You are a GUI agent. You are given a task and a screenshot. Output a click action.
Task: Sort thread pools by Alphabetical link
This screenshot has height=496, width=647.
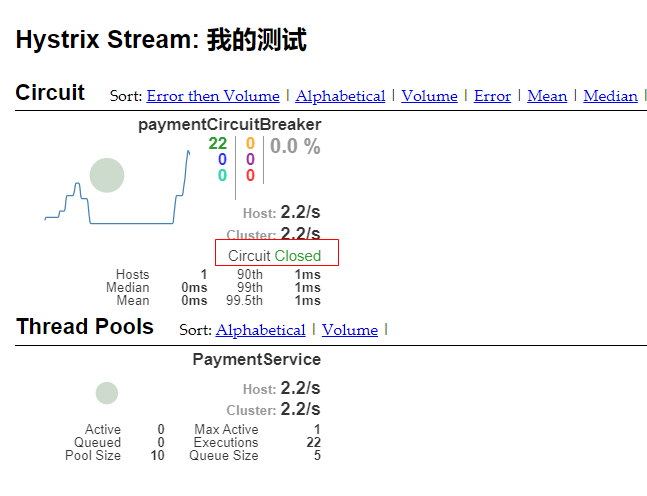pyautogui.click(x=260, y=330)
